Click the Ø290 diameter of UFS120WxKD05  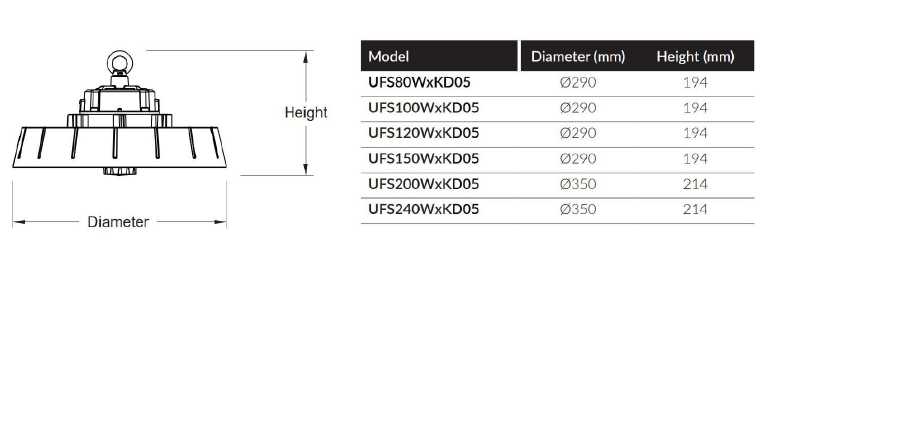point(578,133)
